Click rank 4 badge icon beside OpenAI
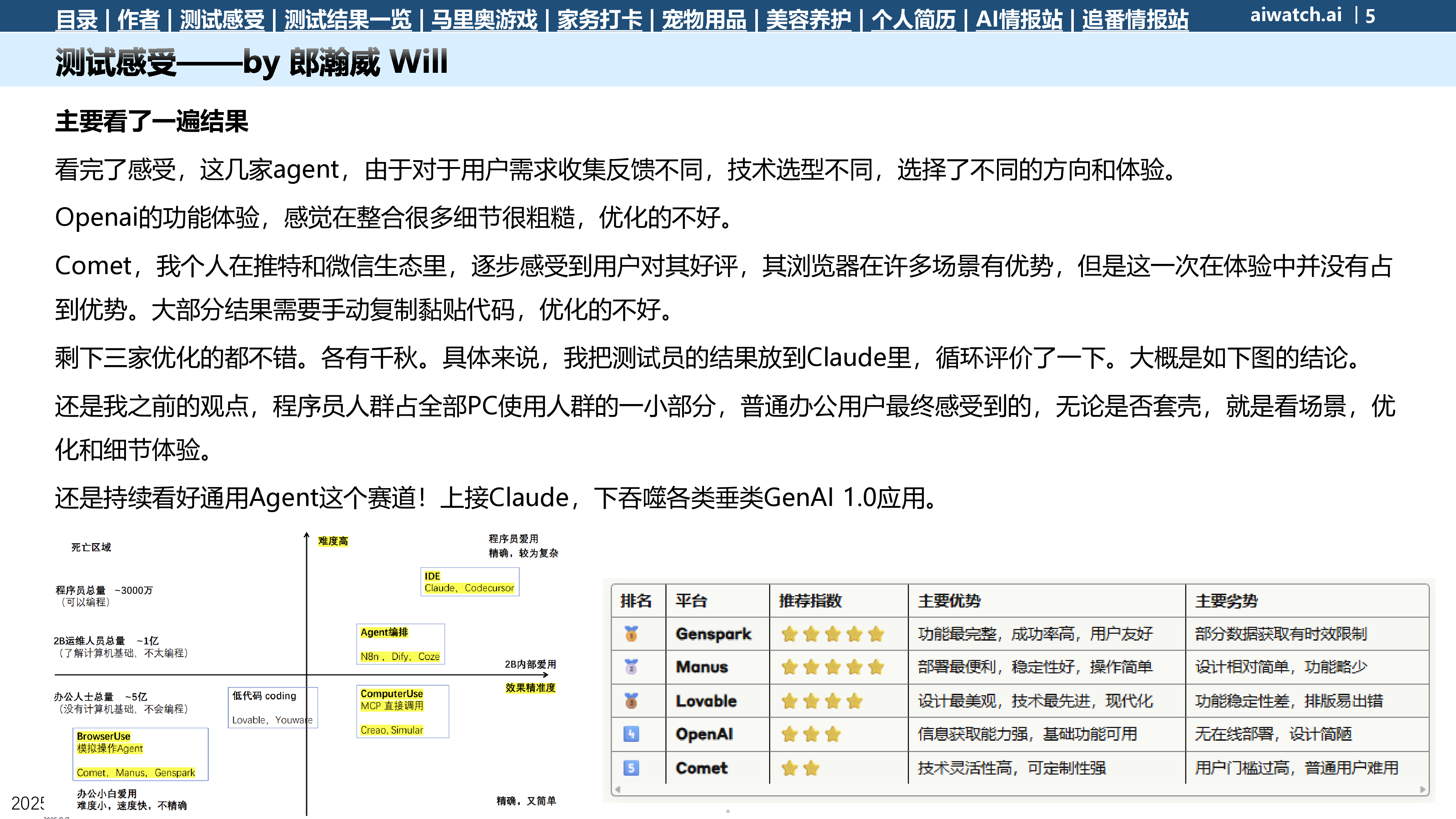Image resolution: width=1456 pixels, height=819 pixels. pos(631,734)
